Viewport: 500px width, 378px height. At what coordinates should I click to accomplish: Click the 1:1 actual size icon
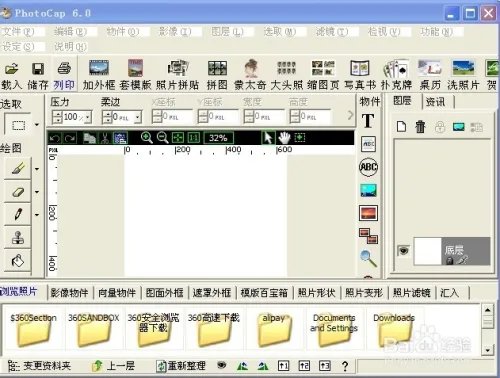(x=193, y=137)
